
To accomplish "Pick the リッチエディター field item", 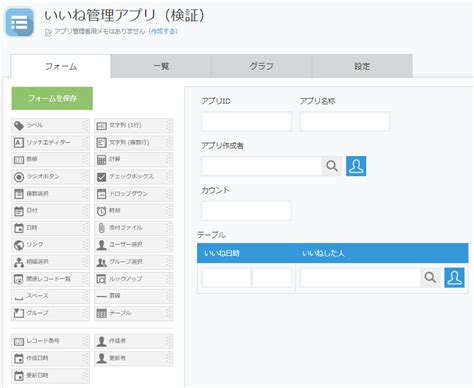I will coord(50,143).
